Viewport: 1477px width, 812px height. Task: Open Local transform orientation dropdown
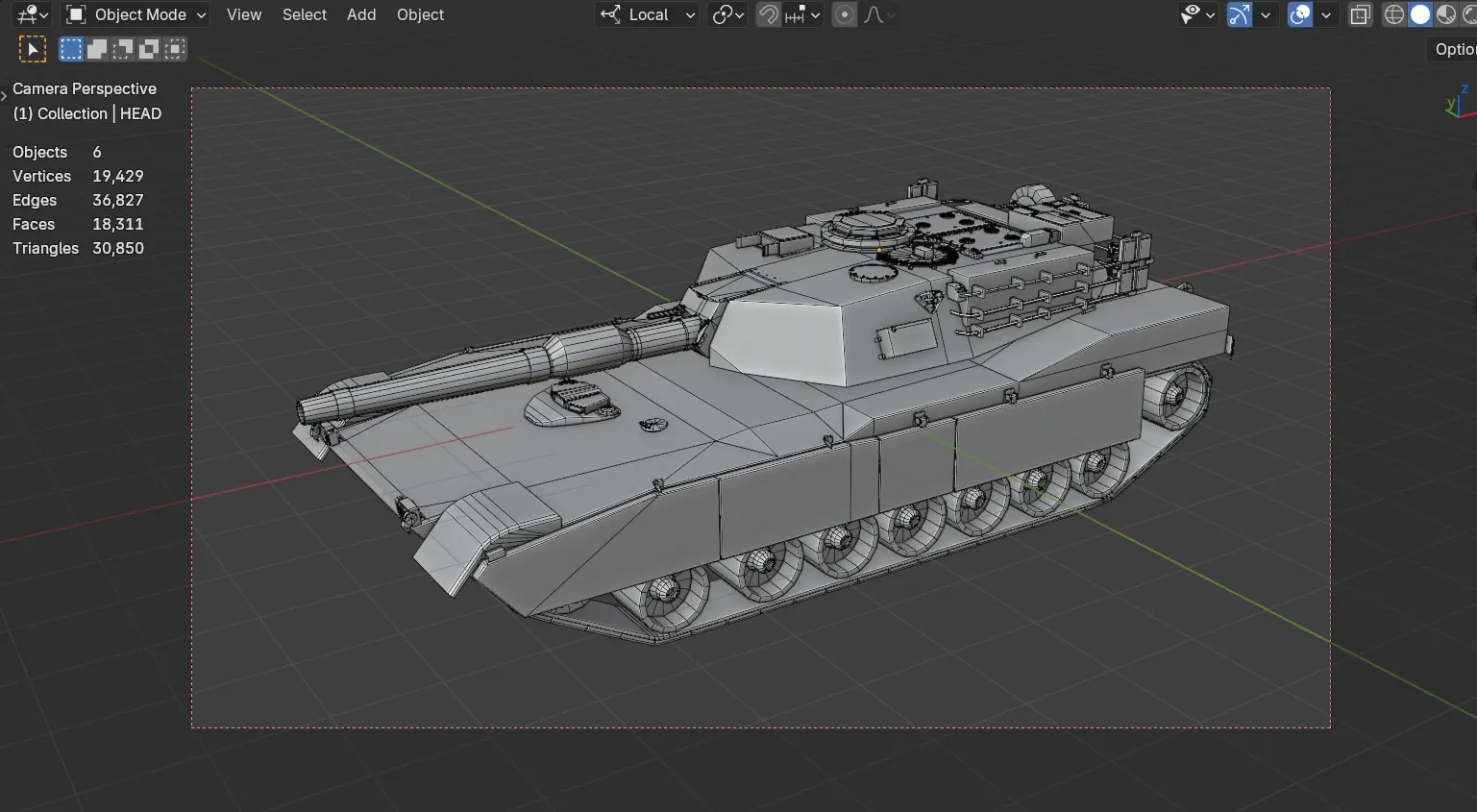tap(647, 14)
